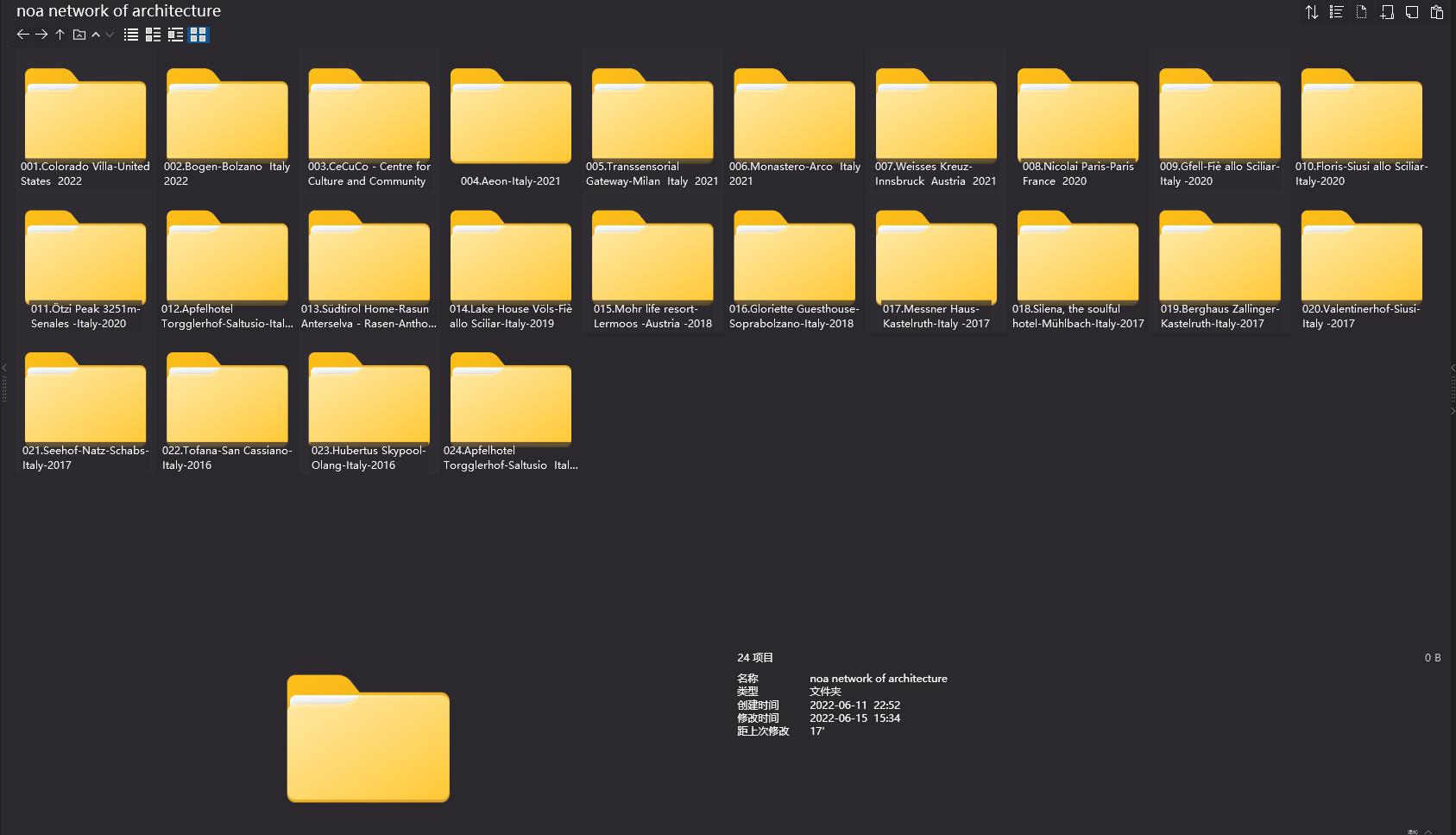Viewport: 1456px width, 835px height.
Task: Click the folder-with-chevron navigation icon
Action: (x=79, y=35)
